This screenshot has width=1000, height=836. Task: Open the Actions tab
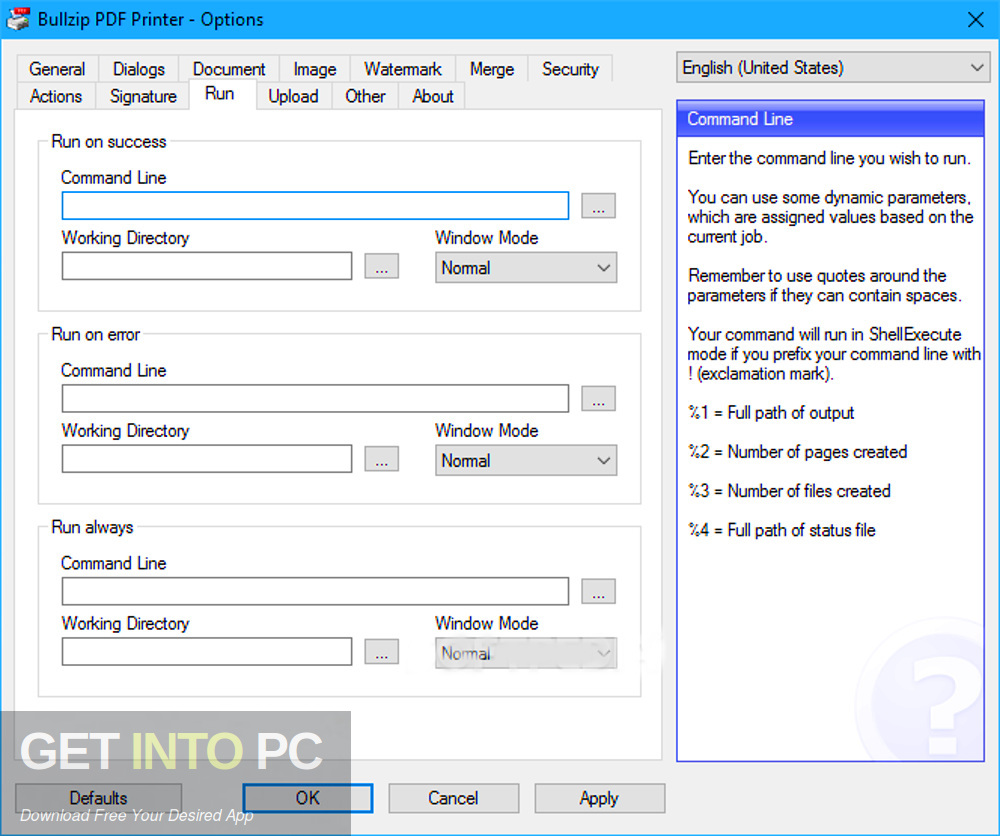[x=55, y=96]
